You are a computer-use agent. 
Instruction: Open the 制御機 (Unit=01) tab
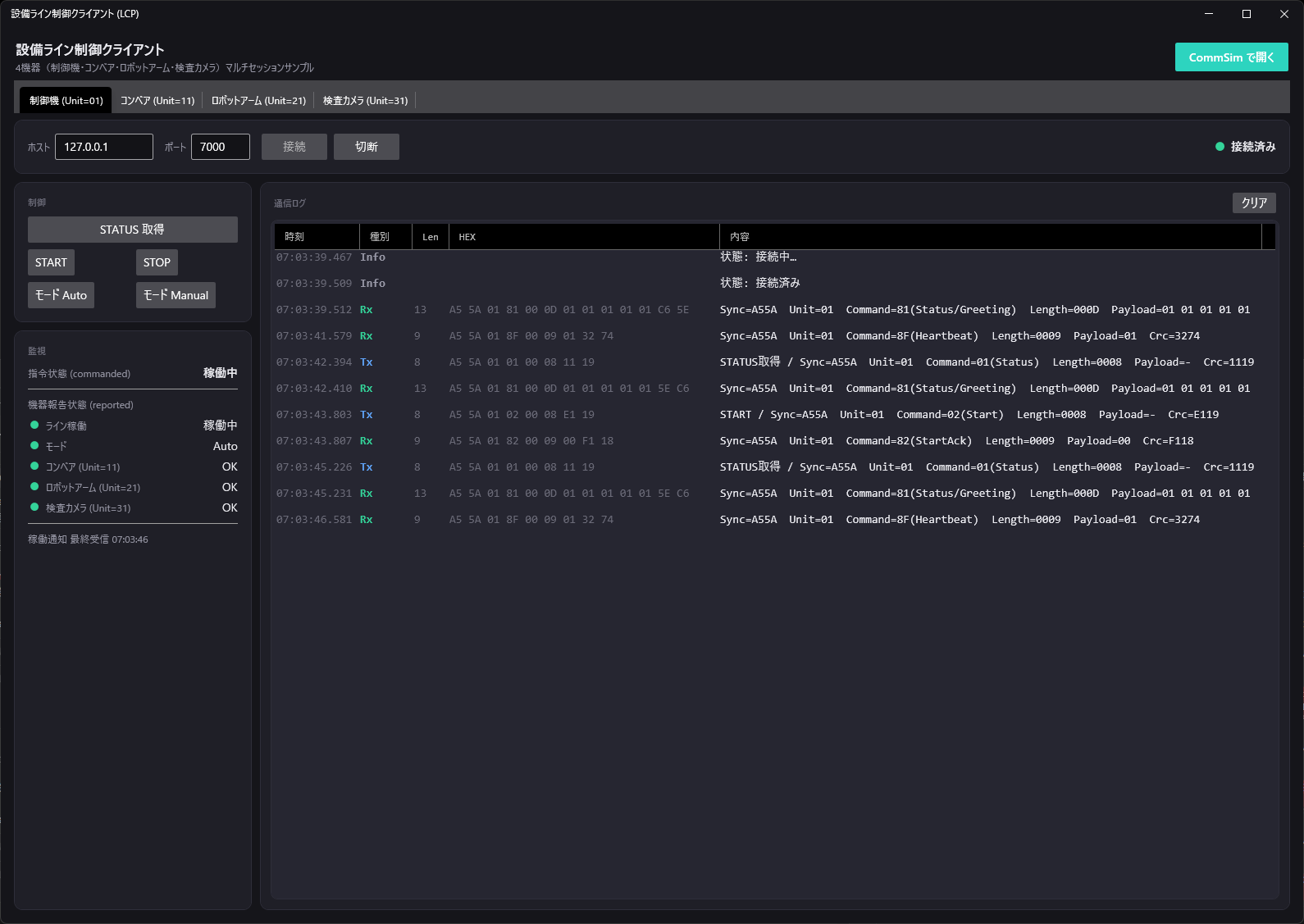coord(66,100)
